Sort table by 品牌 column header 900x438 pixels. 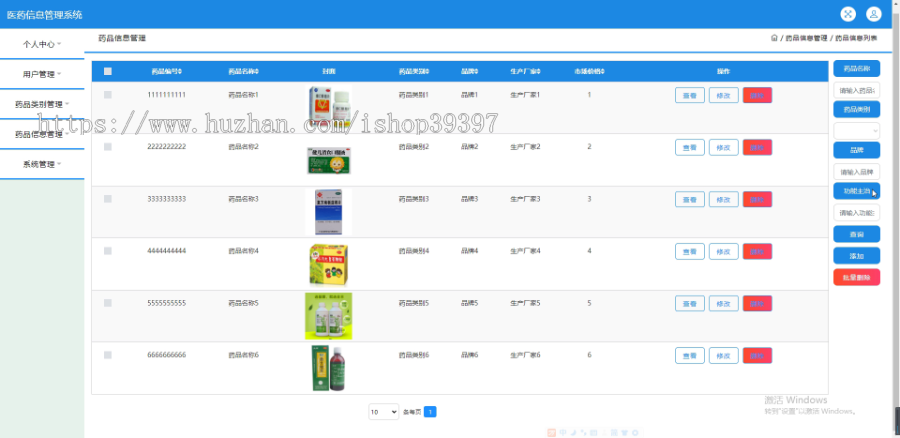(470, 72)
